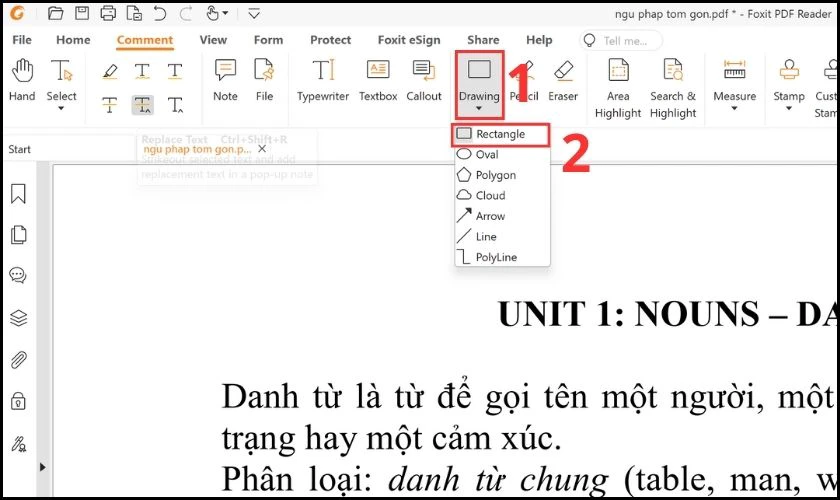Switch to the Protect ribbon tab
The width and height of the screenshot is (840, 500).
tap(331, 40)
